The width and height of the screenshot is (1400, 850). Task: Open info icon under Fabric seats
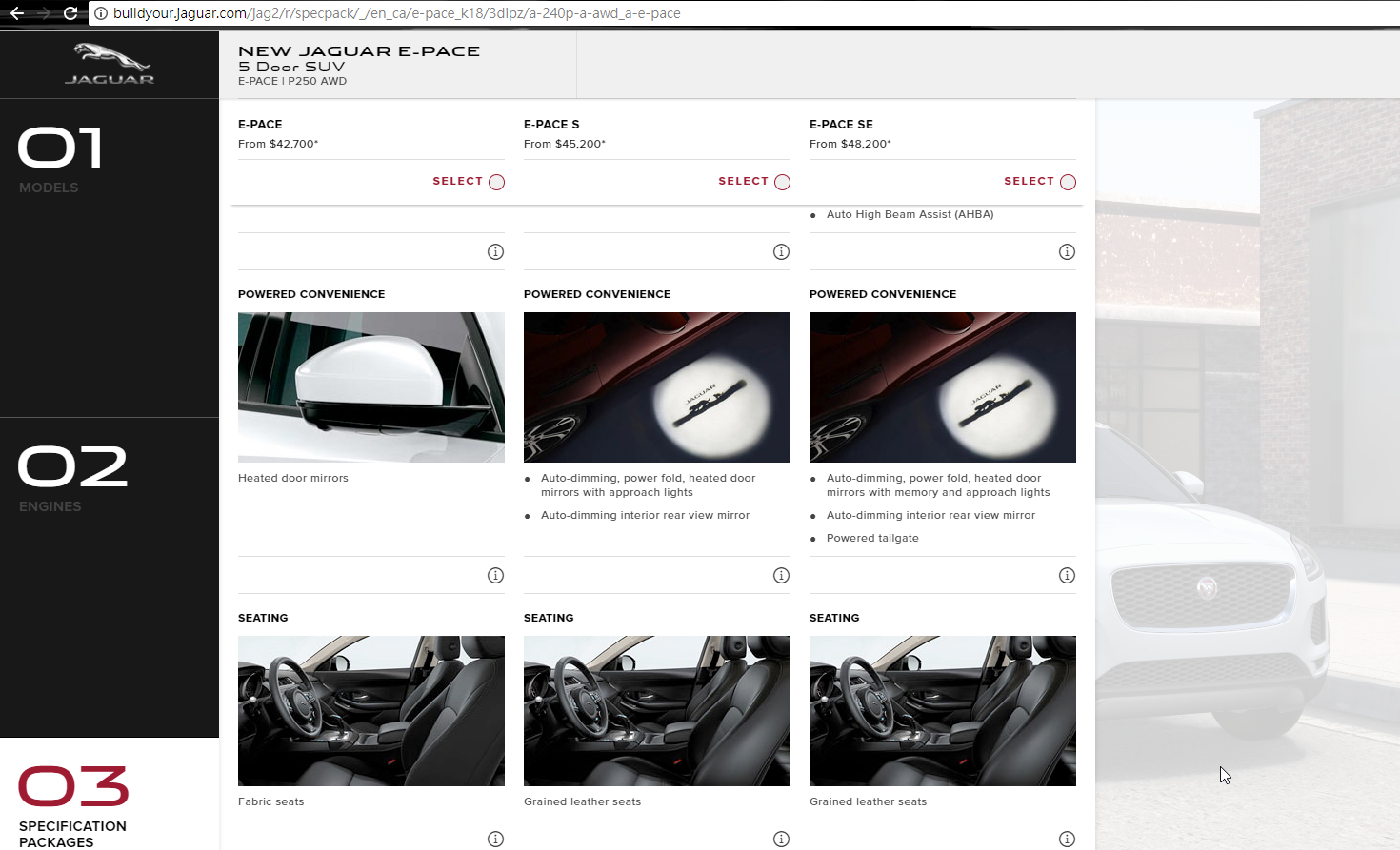(x=495, y=839)
